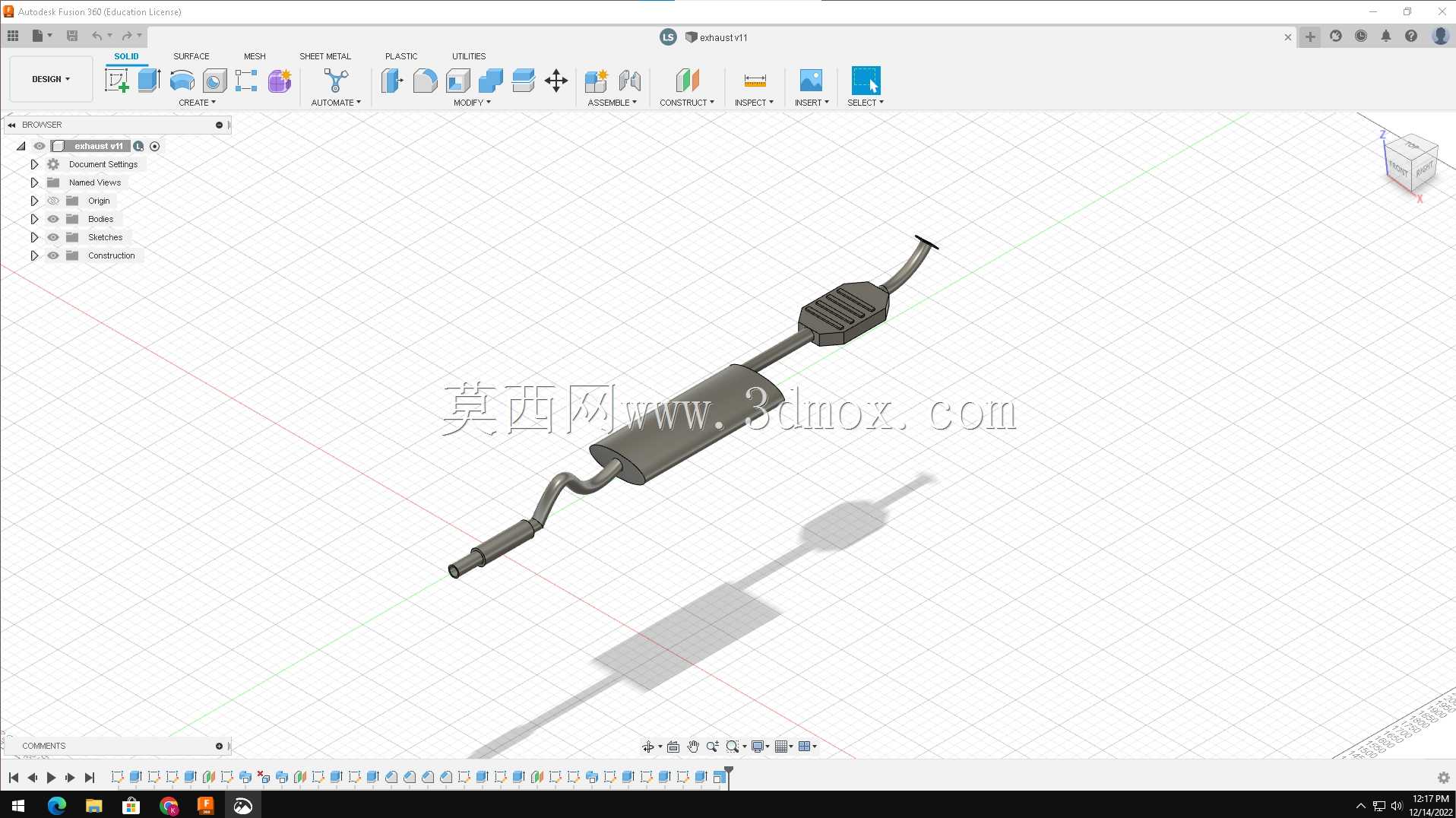Image resolution: width=1456 pixels, height=818 pixels.
Task: Select the Pan hand tool
Action: click(693, 747)
